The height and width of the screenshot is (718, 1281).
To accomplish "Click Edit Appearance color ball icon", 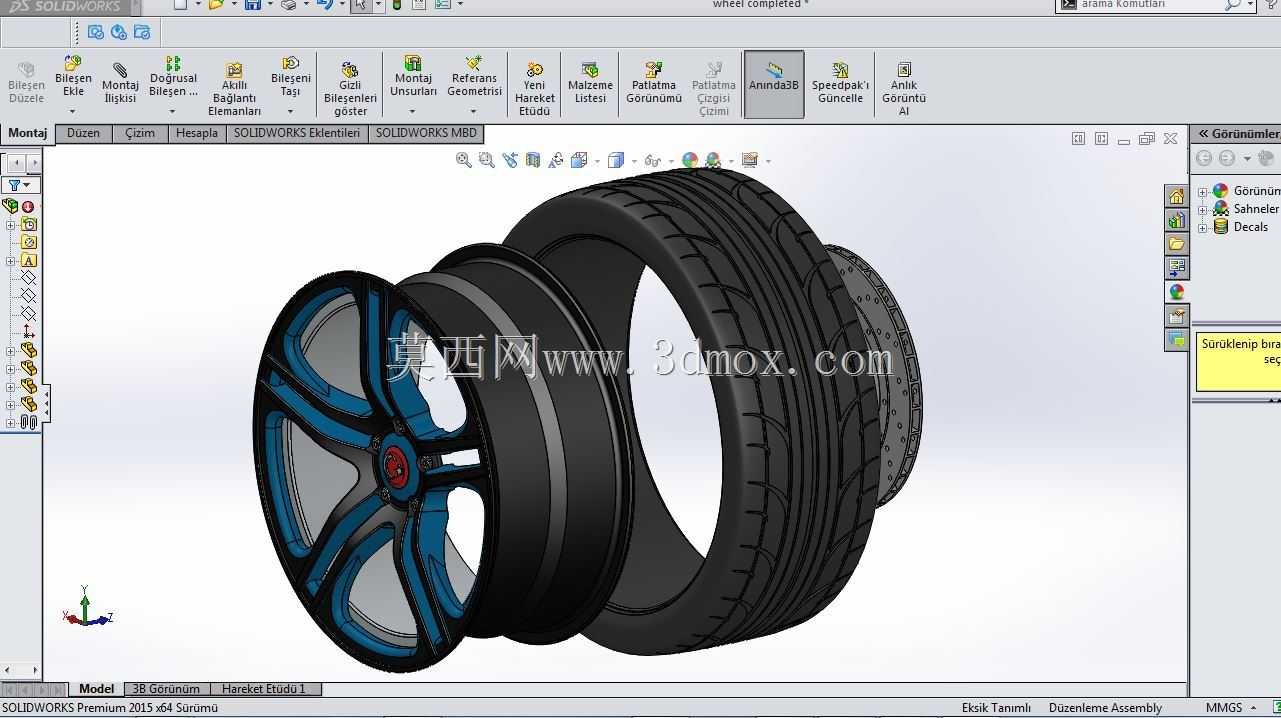I will 689,160.
